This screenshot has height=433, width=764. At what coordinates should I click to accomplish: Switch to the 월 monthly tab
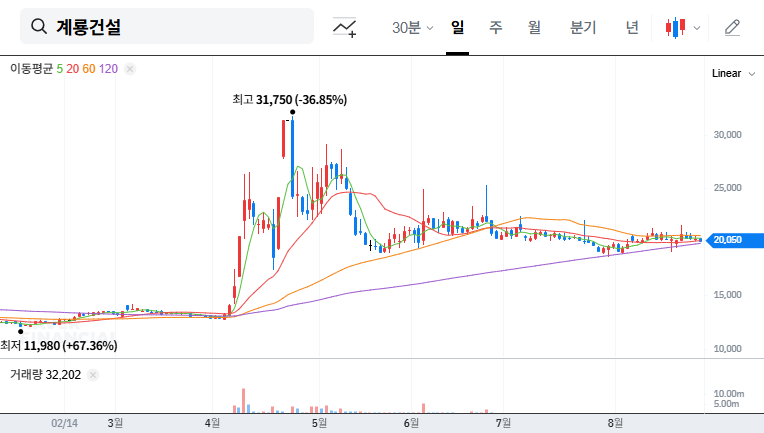pos(534,27)
